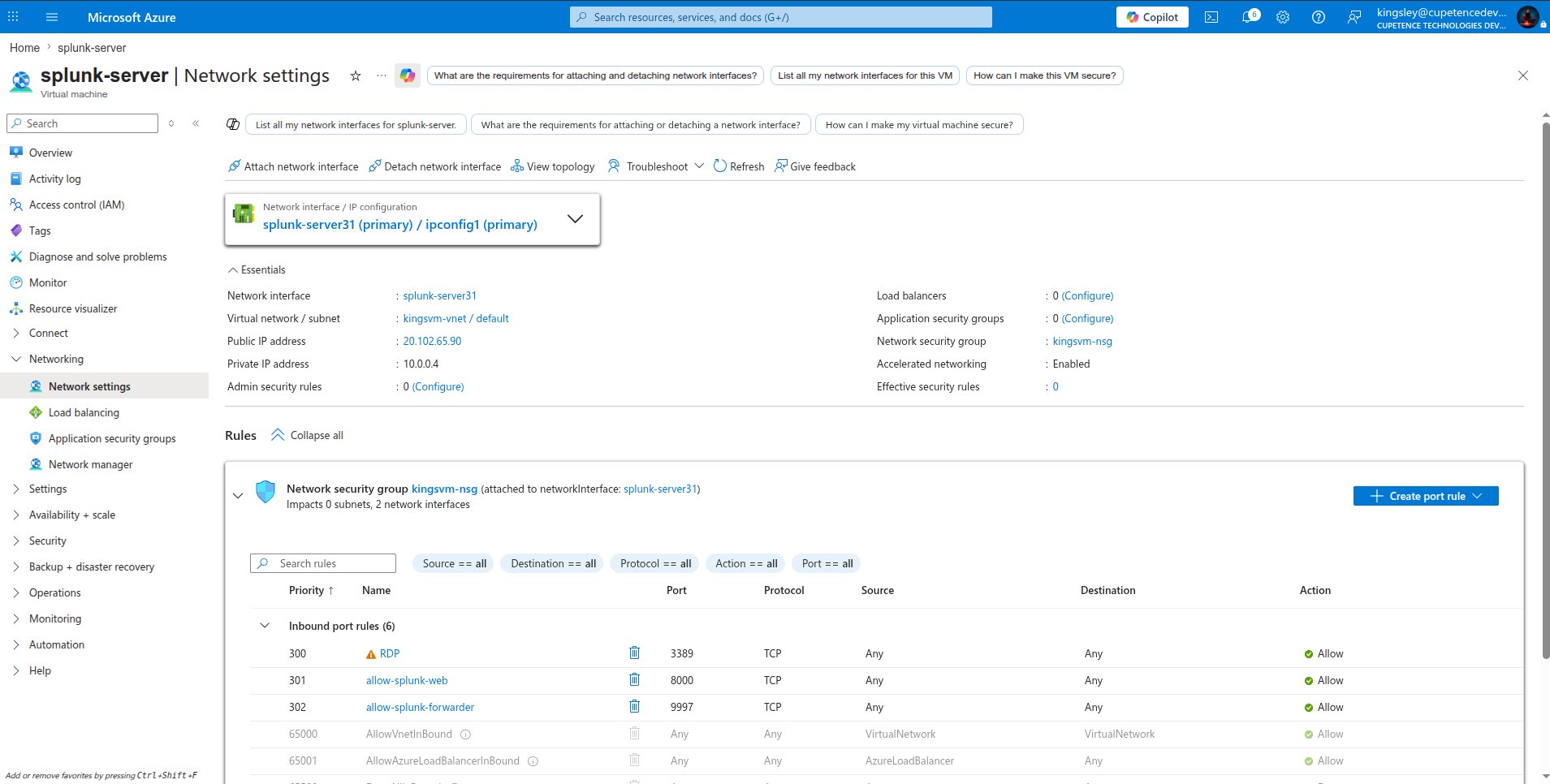Favorite the page with the star icon
Viewport: 1550px width, 784px height.
point(355,75)
